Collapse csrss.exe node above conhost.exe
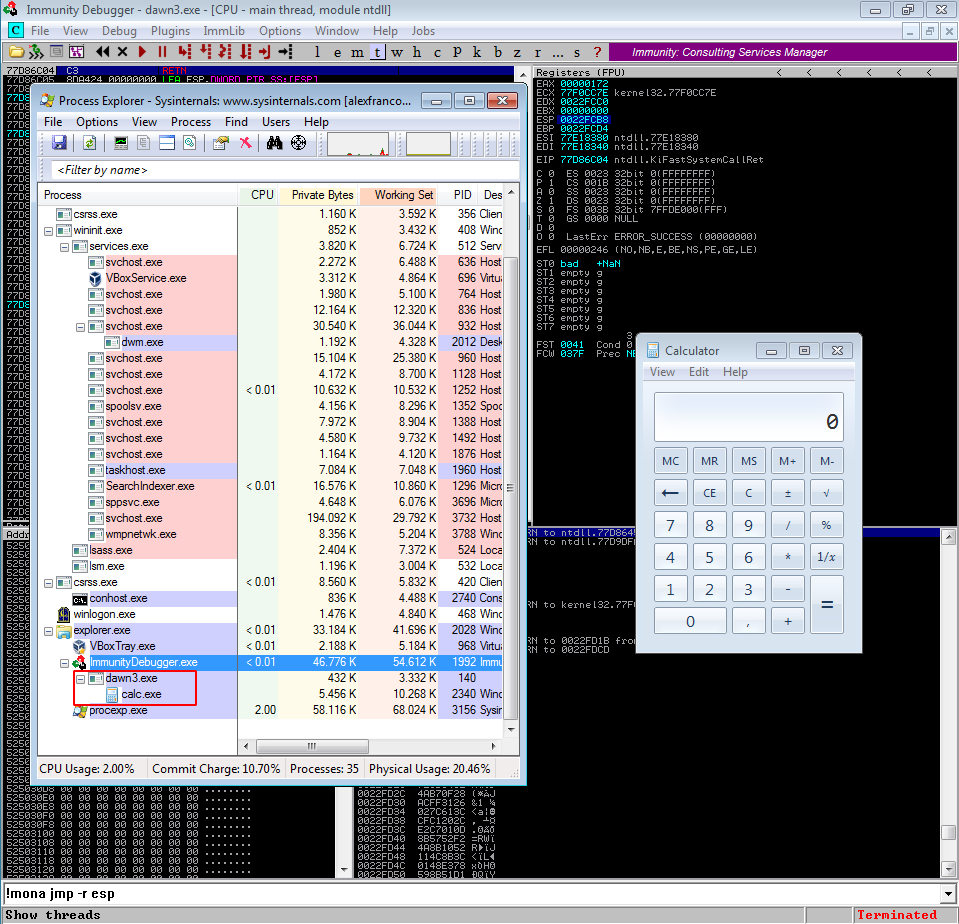Screen dimensions: 959x924 [x=48, y=583]
